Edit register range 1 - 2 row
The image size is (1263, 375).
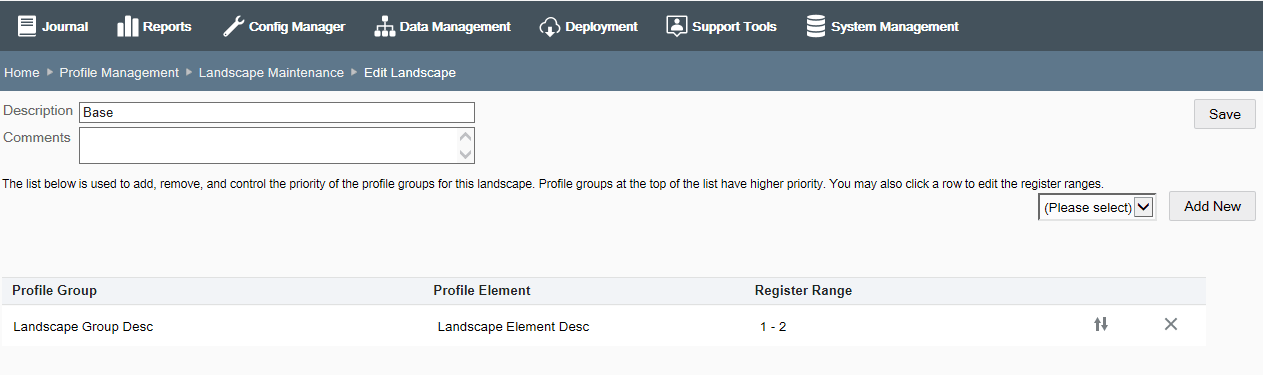604,326
